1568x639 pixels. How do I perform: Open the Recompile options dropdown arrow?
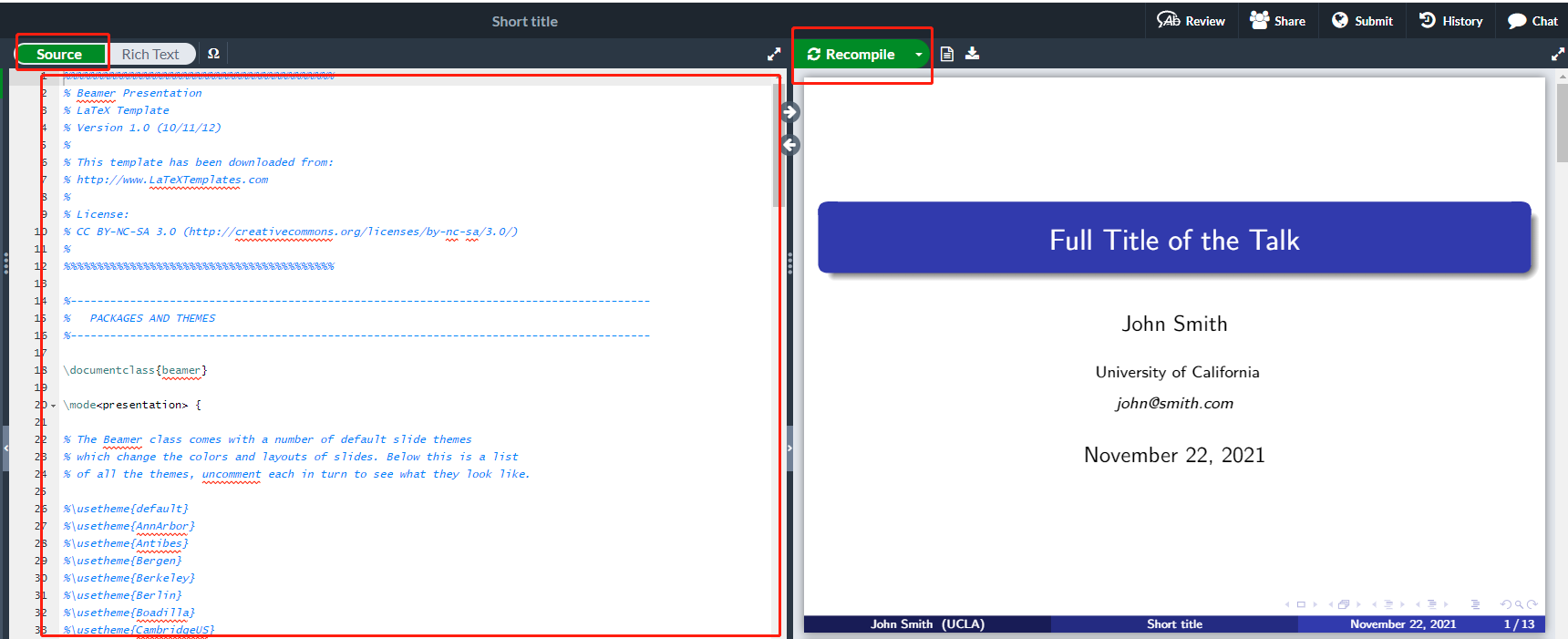pos(918,55)
